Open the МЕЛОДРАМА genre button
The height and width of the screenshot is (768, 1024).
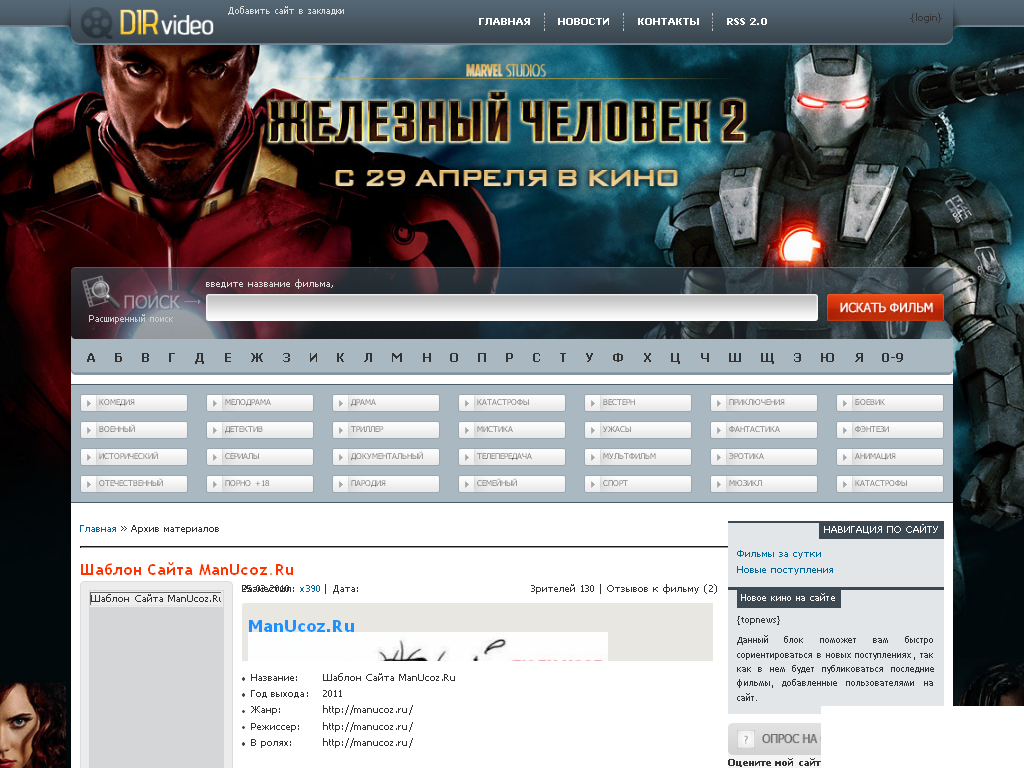(x=260, y=403)
